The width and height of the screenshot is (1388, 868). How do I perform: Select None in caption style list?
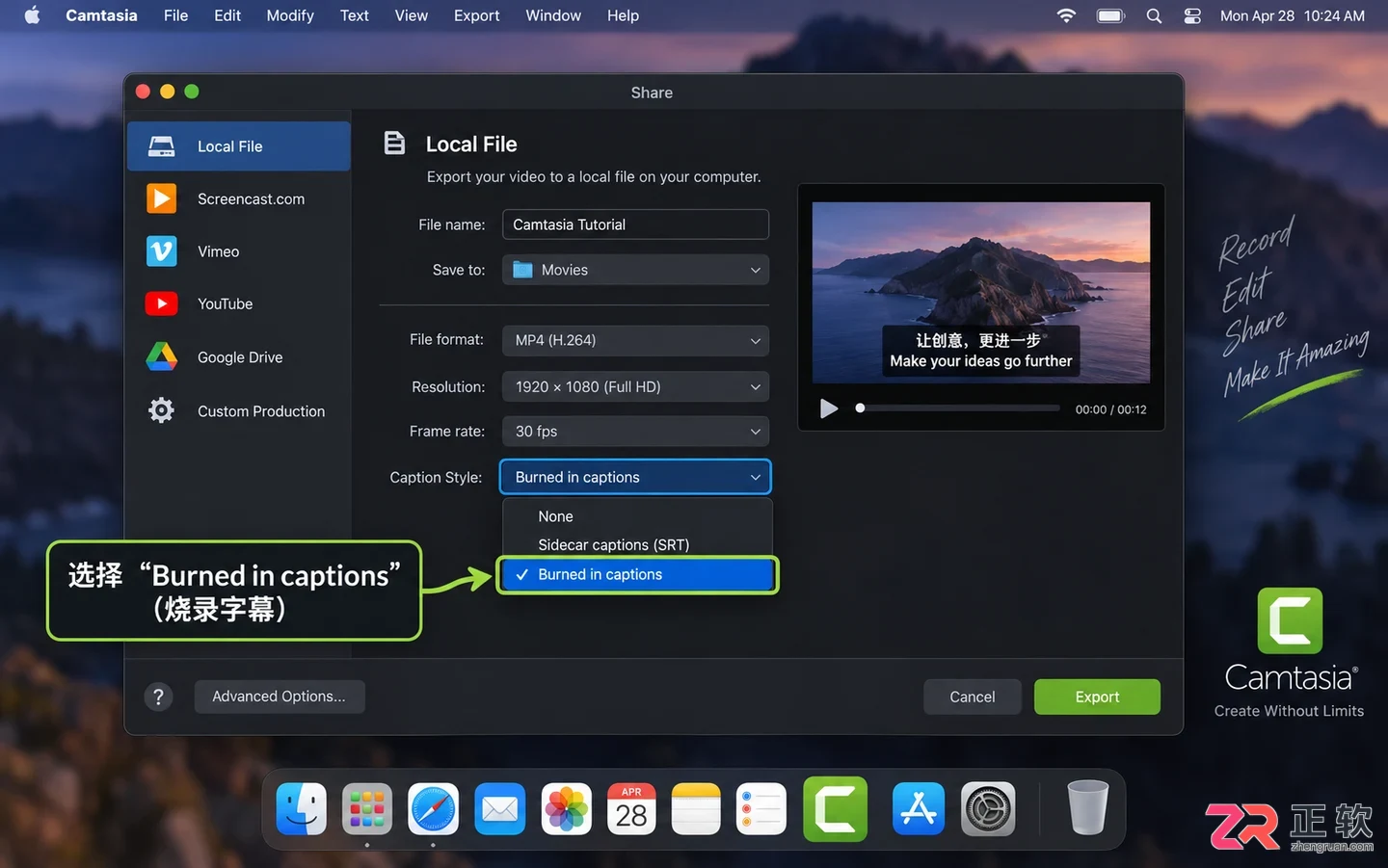(637, 516)
